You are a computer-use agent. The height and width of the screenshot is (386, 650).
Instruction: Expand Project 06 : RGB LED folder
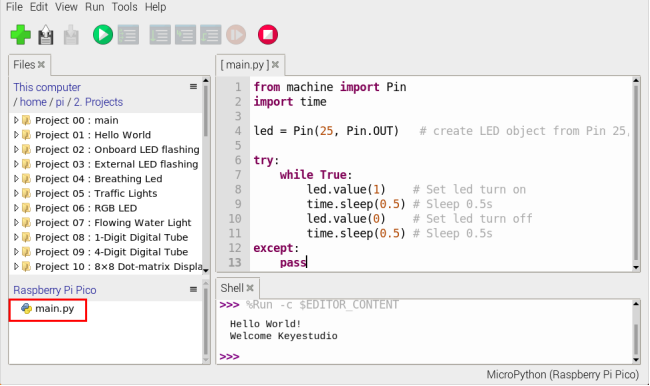tap(16, 208)
